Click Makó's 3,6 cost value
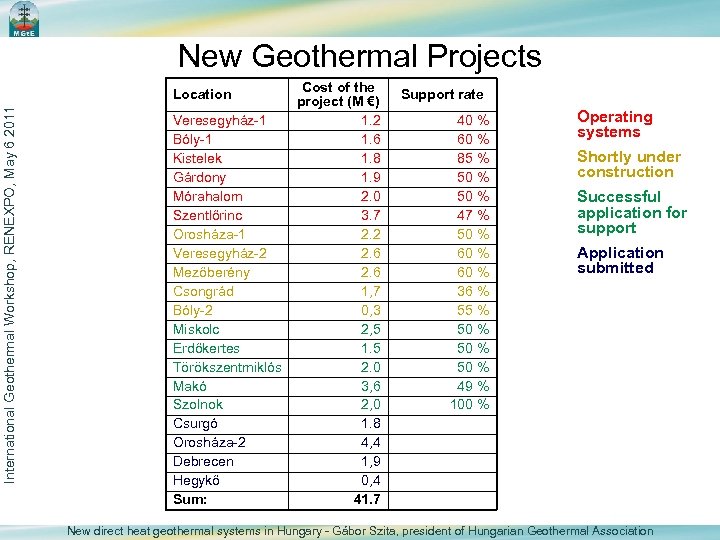 (x=371, y=387)
